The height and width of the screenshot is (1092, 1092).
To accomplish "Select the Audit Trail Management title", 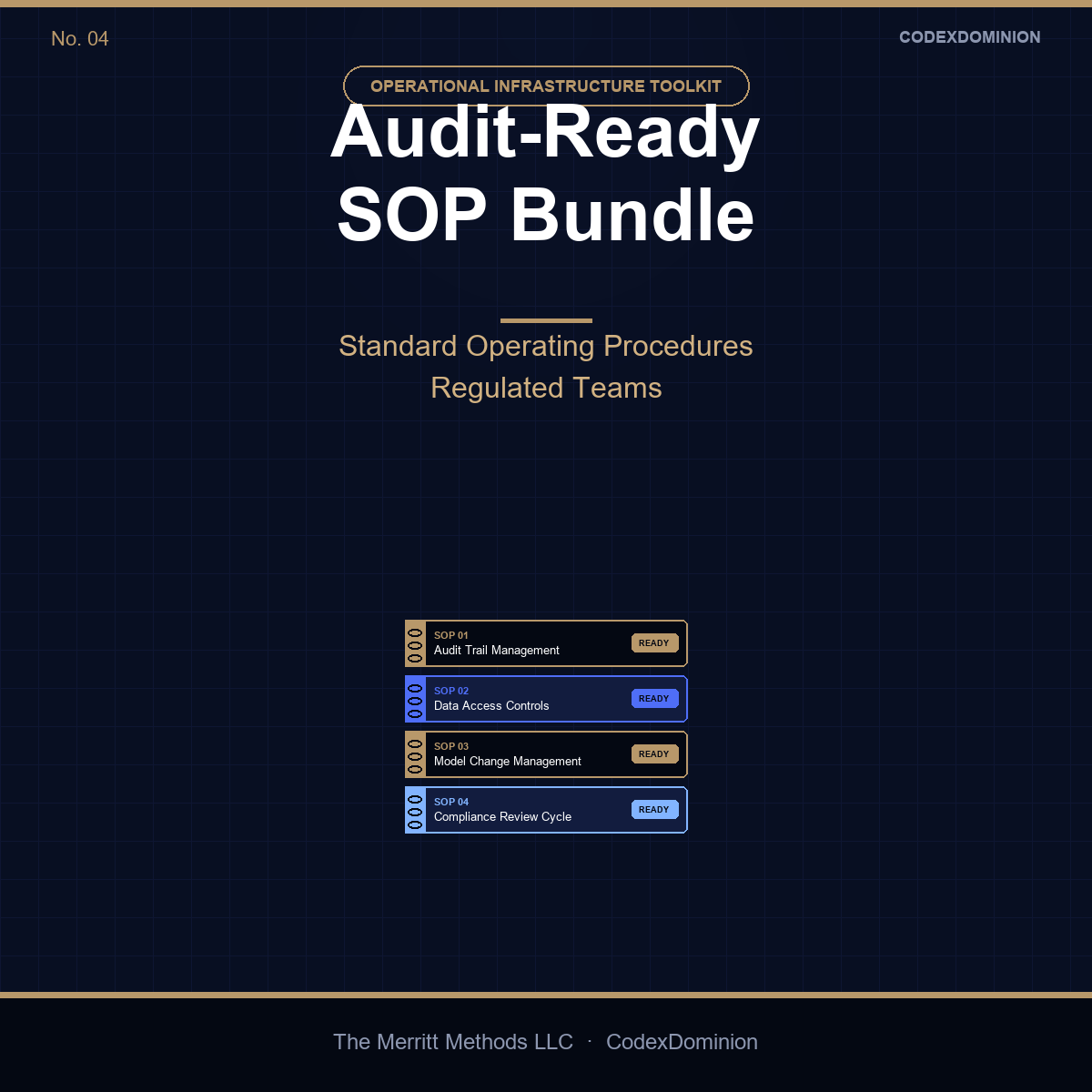I will click(x=497, y=651).
